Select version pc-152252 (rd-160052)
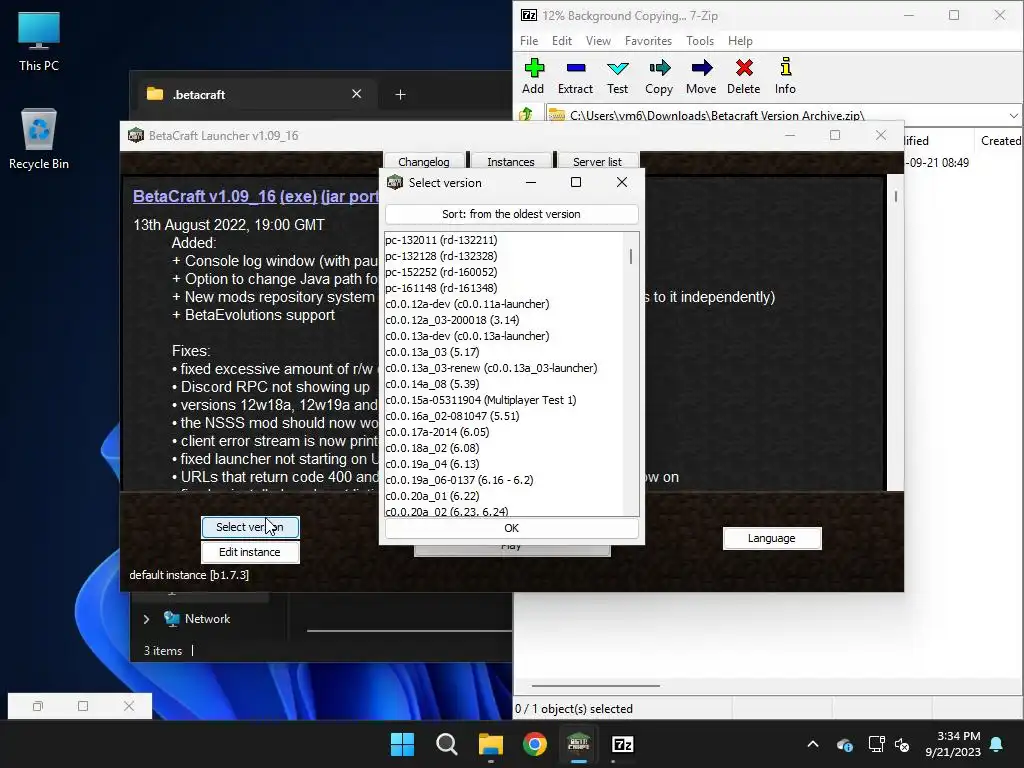 504,272
